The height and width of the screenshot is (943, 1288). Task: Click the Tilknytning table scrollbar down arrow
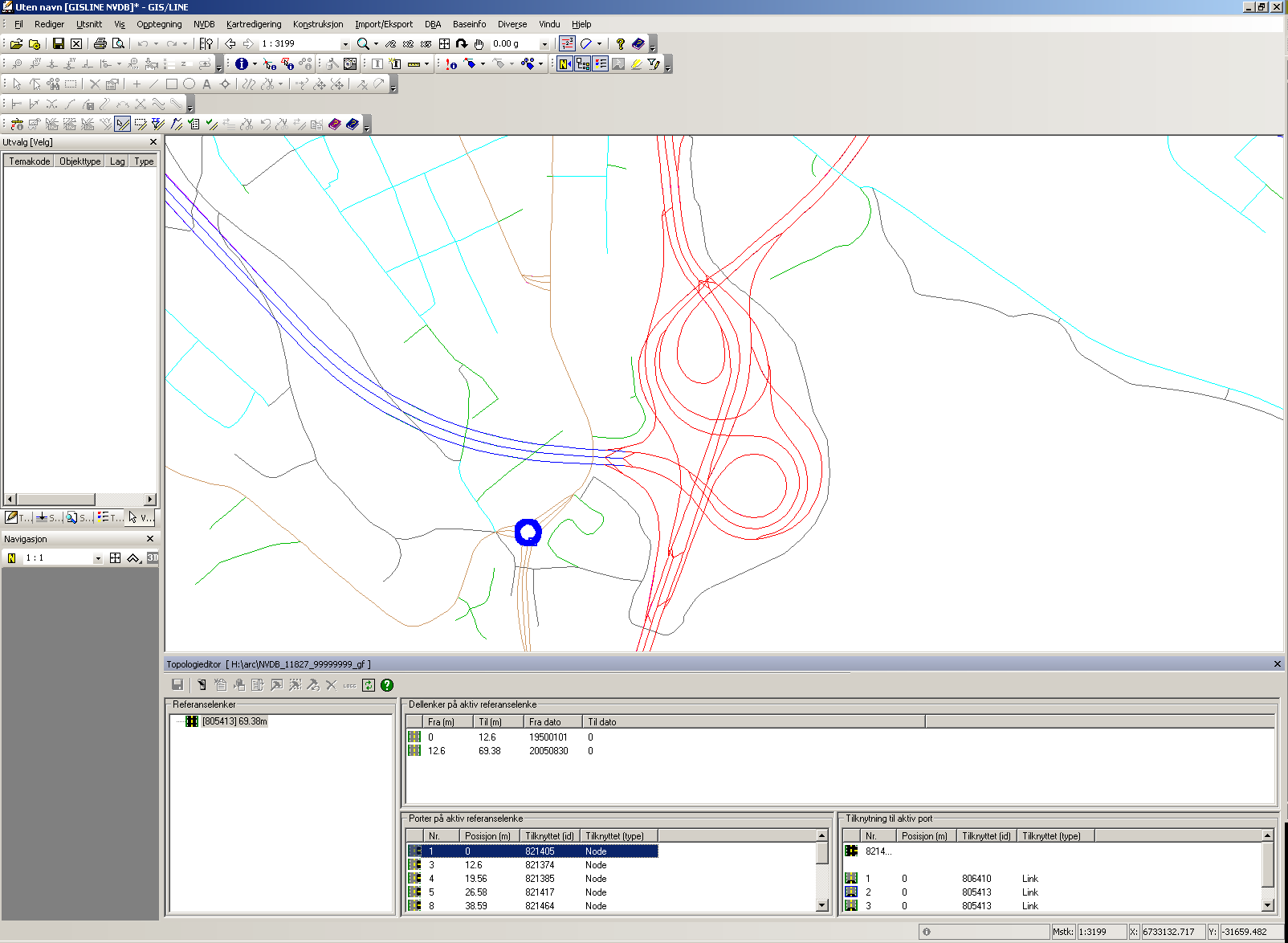pos(1268,905)
